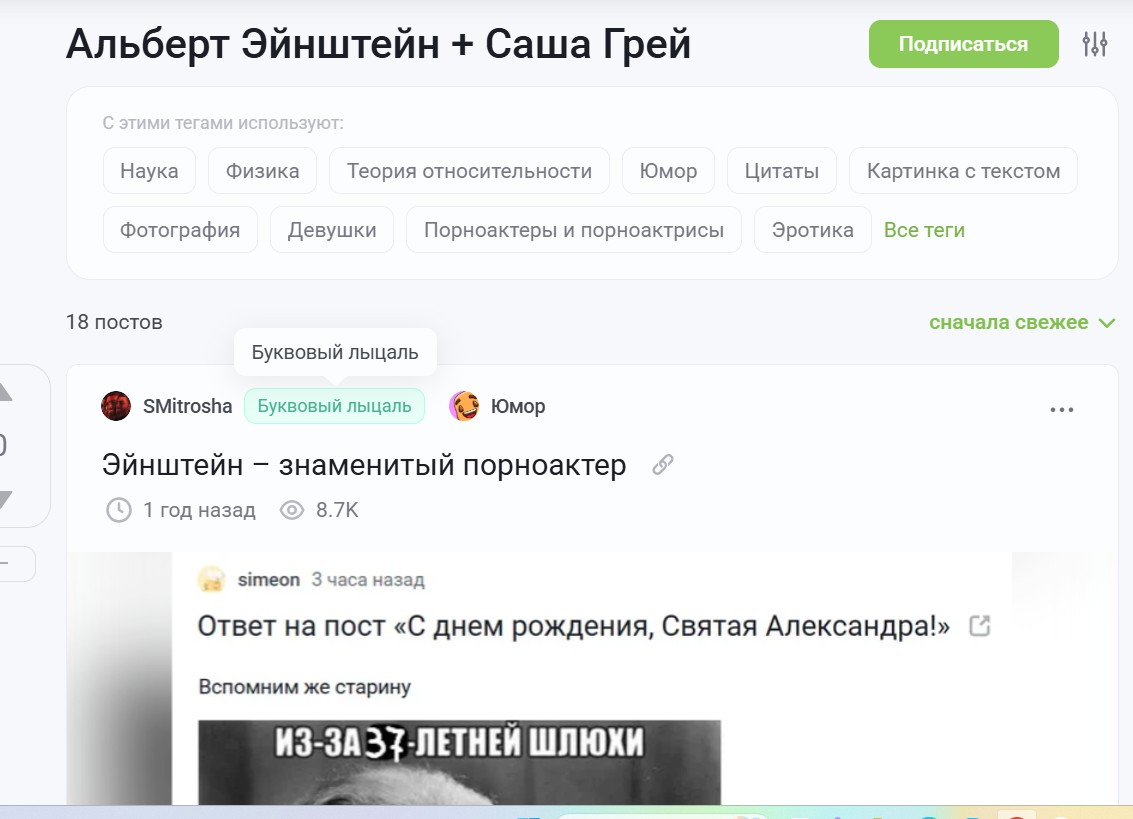Open the three-dot post options menu
Viewport: 1133px width, 819px height.
coord(1061,409)
